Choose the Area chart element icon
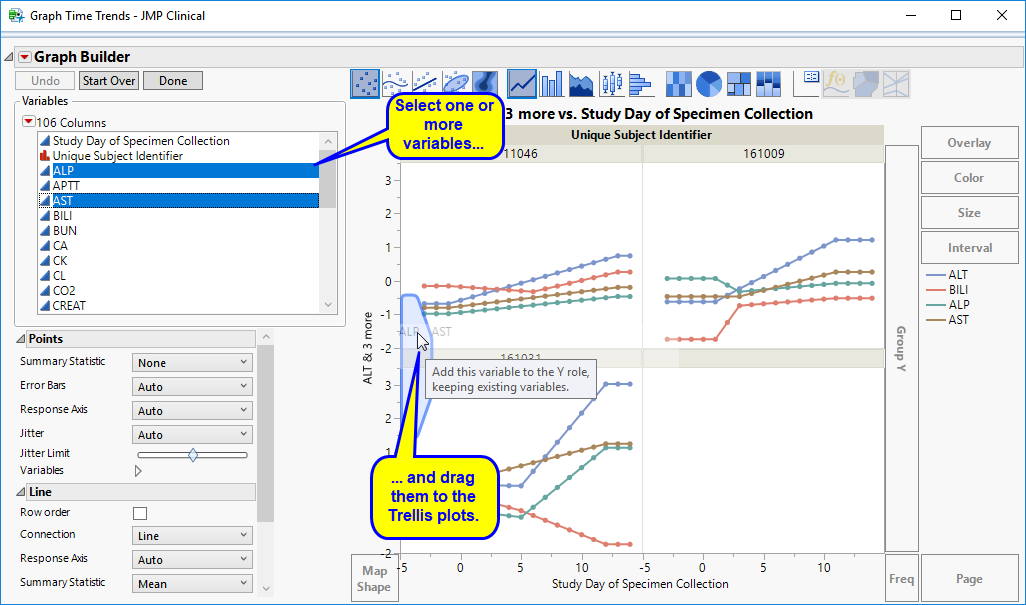 (x=581, y=83)
